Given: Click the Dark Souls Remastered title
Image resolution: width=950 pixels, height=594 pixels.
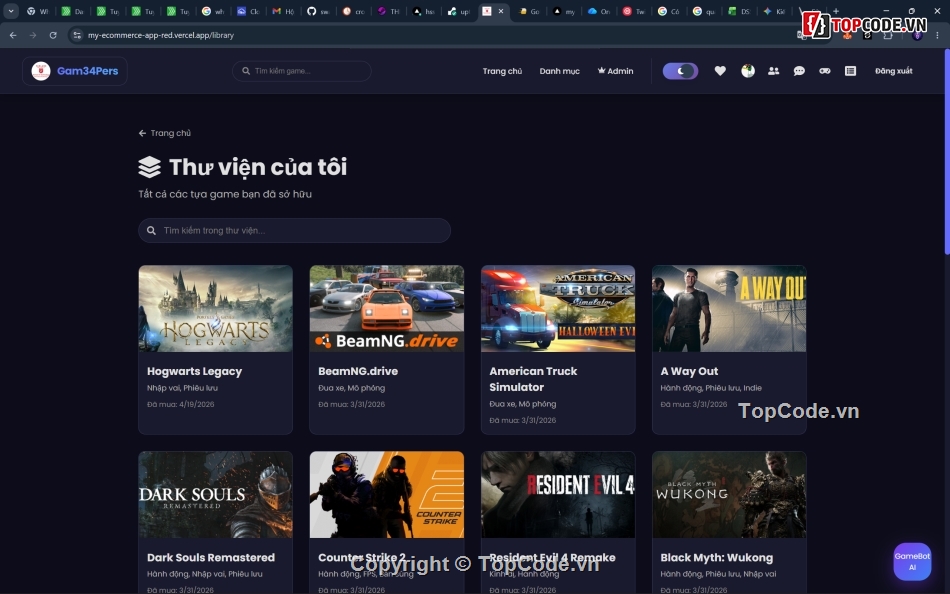Looking at the screenshot, I should point(211,557).
